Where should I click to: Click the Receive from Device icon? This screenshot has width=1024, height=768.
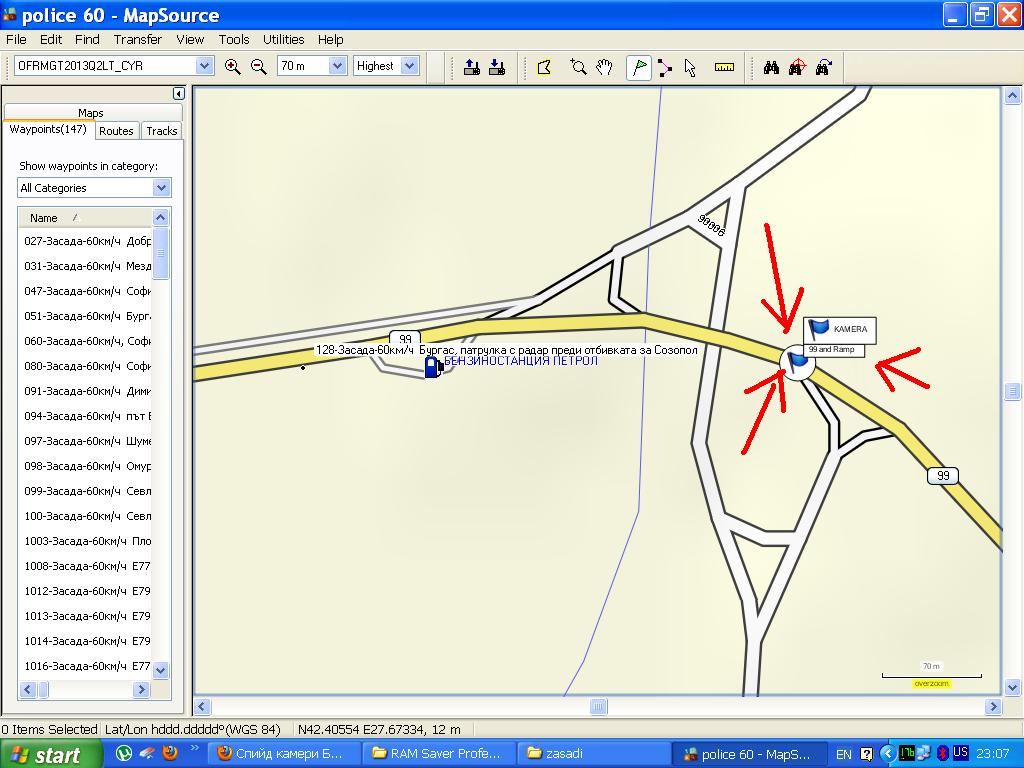(x=497, y=67)
